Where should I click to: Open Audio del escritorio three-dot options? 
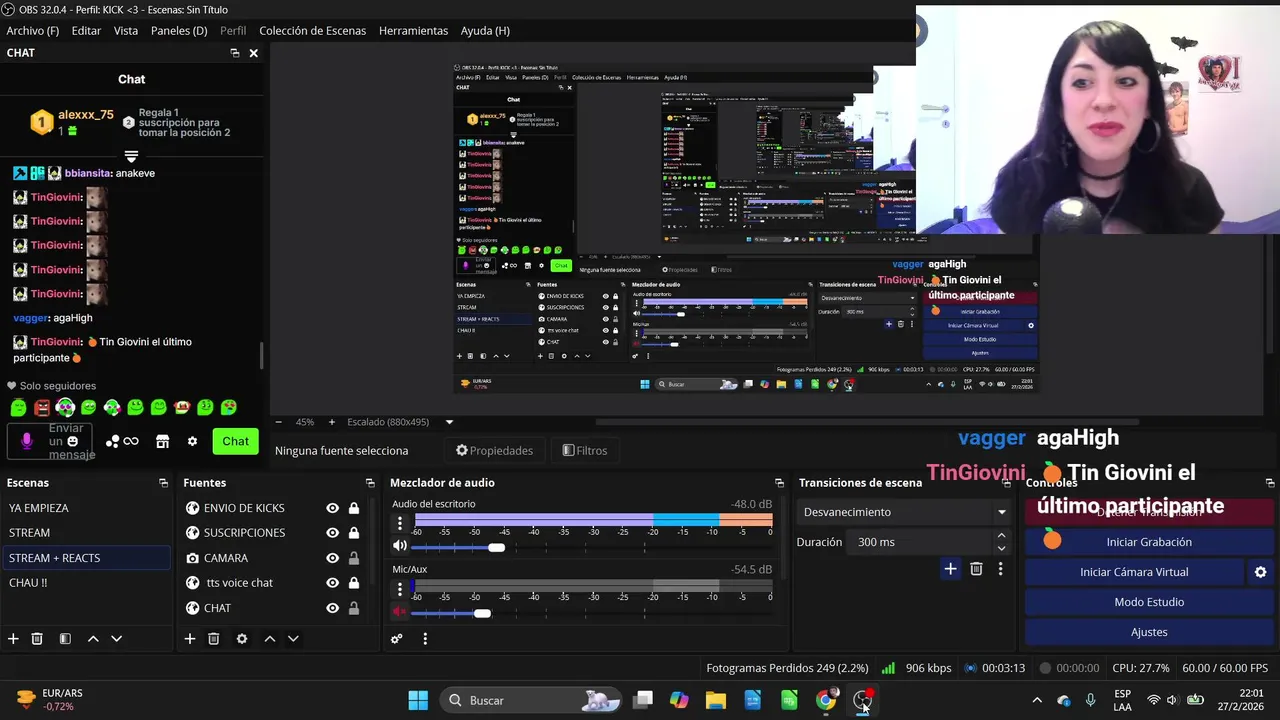click(x=400, y=523)
